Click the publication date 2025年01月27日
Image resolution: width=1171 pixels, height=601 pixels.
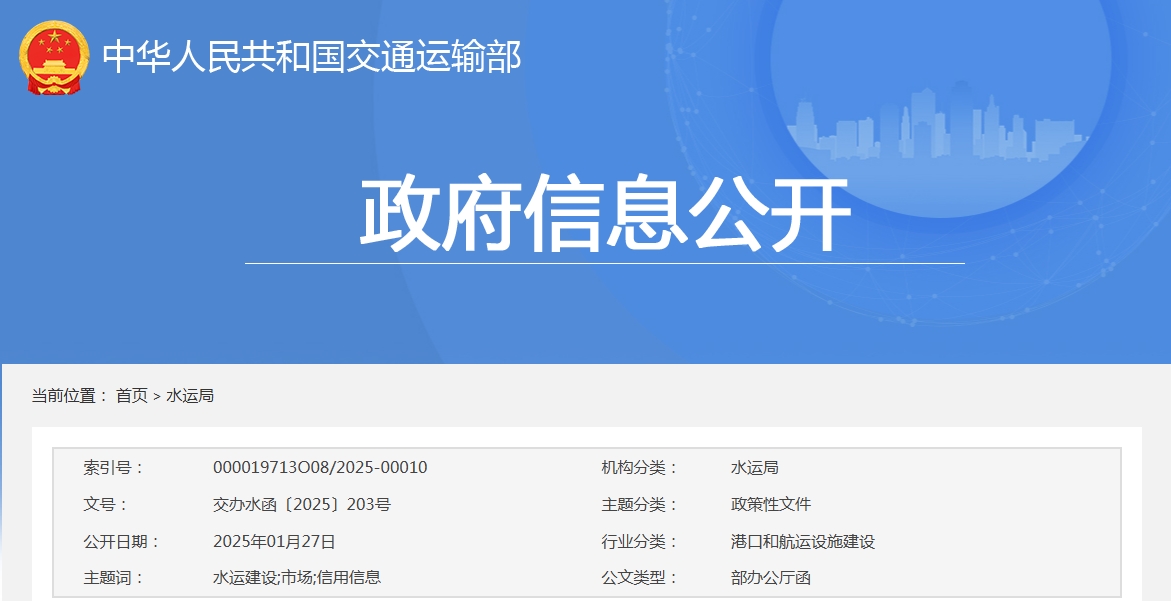274,542
